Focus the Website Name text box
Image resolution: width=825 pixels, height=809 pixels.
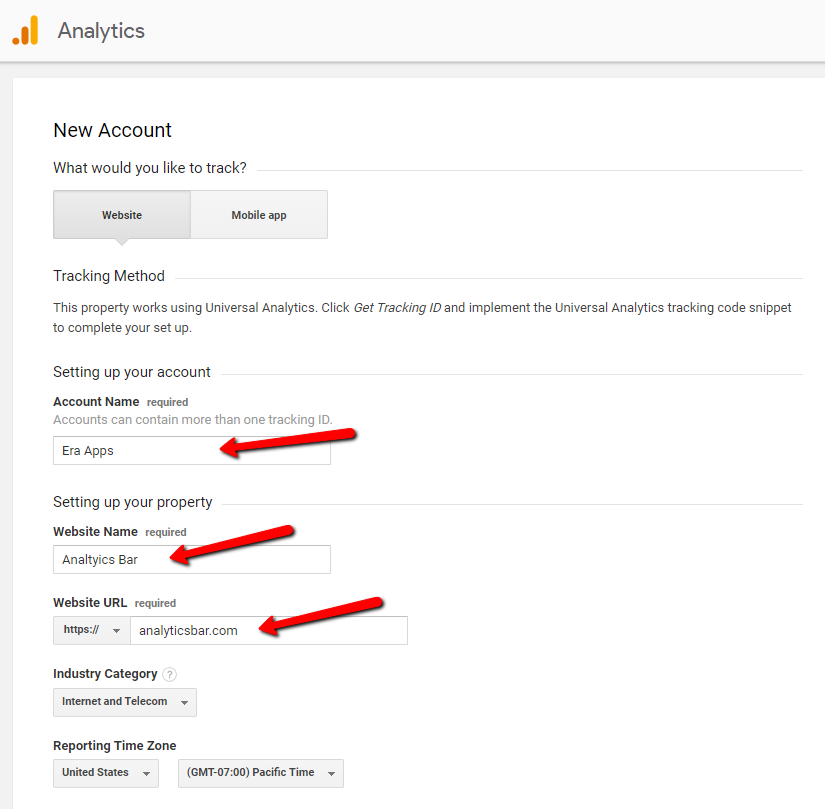[192, 559]
